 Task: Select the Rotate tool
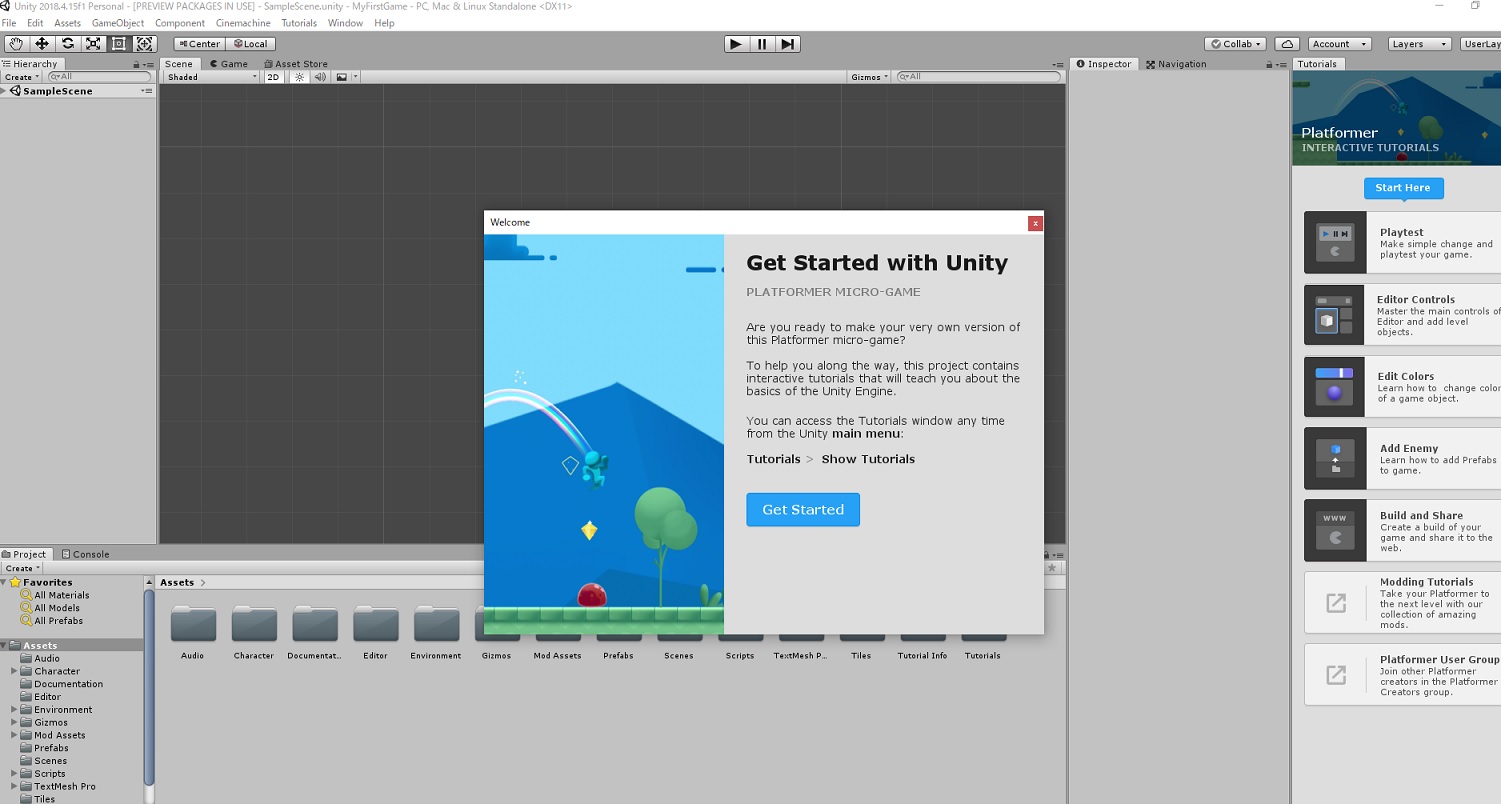tap(67, 43)
